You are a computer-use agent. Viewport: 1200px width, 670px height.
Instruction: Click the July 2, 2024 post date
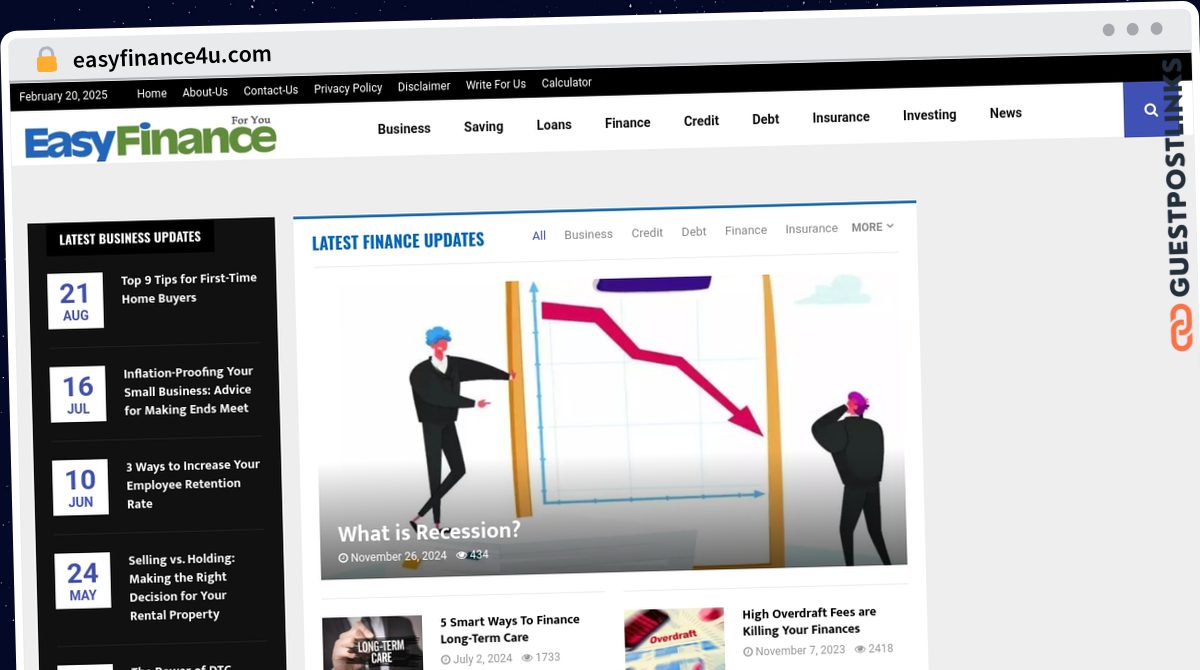pos(476,658)
